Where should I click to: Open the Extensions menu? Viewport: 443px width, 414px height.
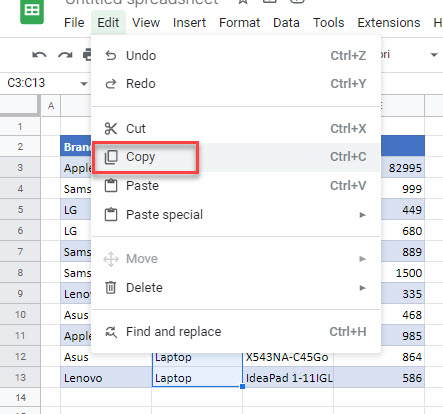(389, 23)
